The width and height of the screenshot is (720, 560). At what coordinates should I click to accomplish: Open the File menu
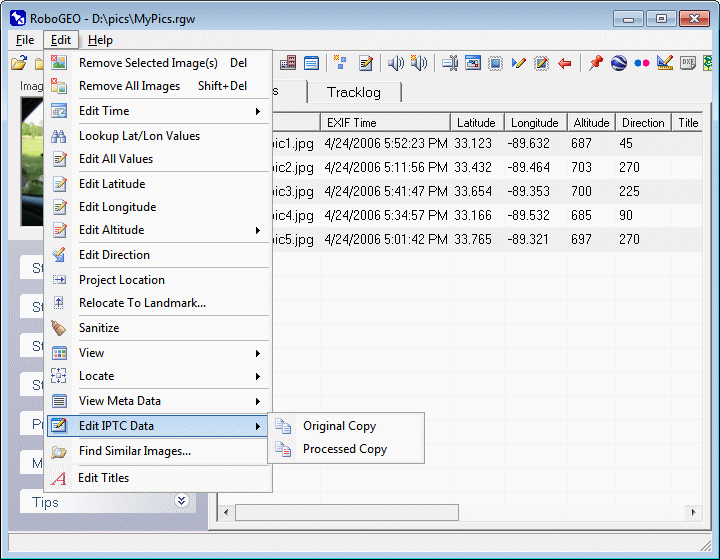point(25,40)
